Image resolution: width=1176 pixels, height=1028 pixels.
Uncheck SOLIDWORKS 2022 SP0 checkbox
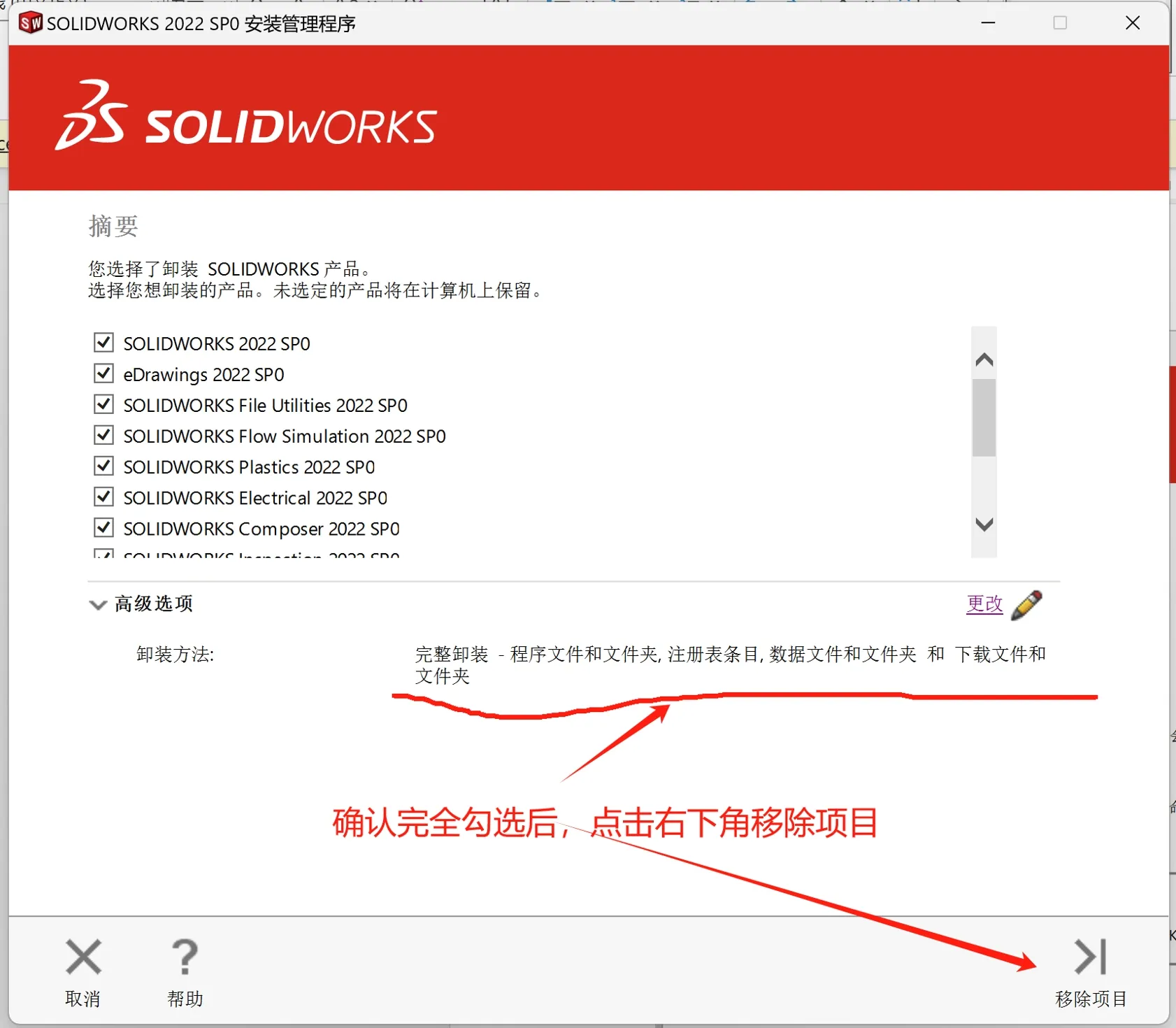[x=103, y=343]
